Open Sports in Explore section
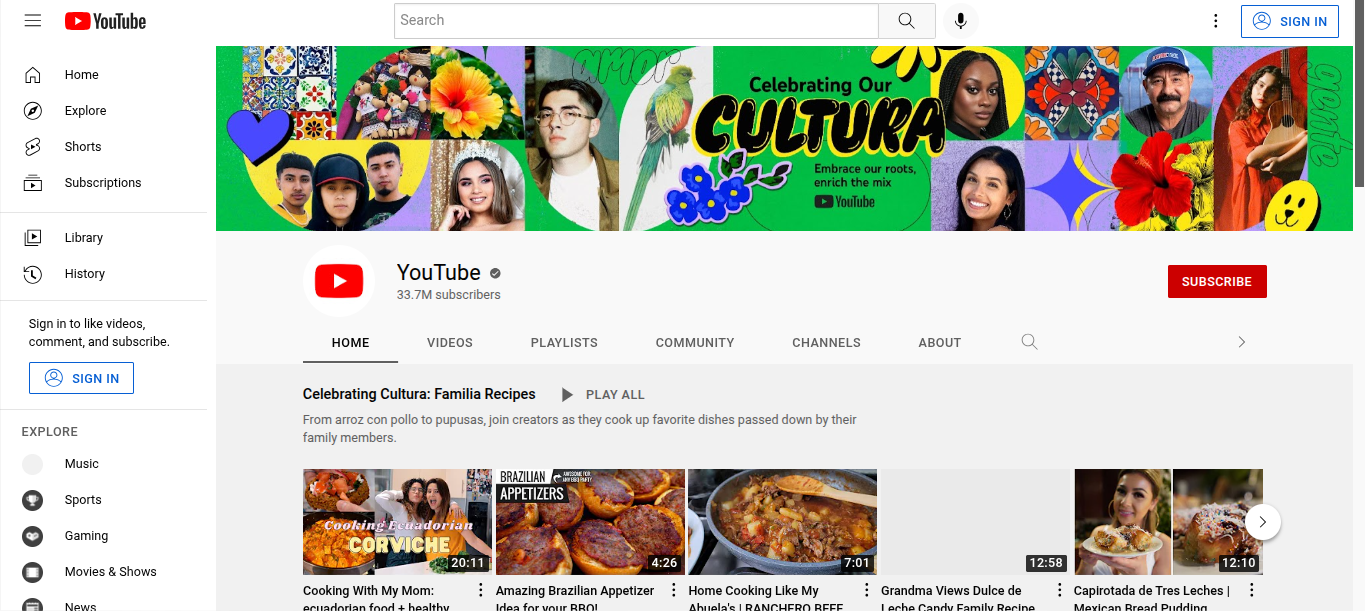Viewport: 1365px width, 611px height. coord(104,500)
